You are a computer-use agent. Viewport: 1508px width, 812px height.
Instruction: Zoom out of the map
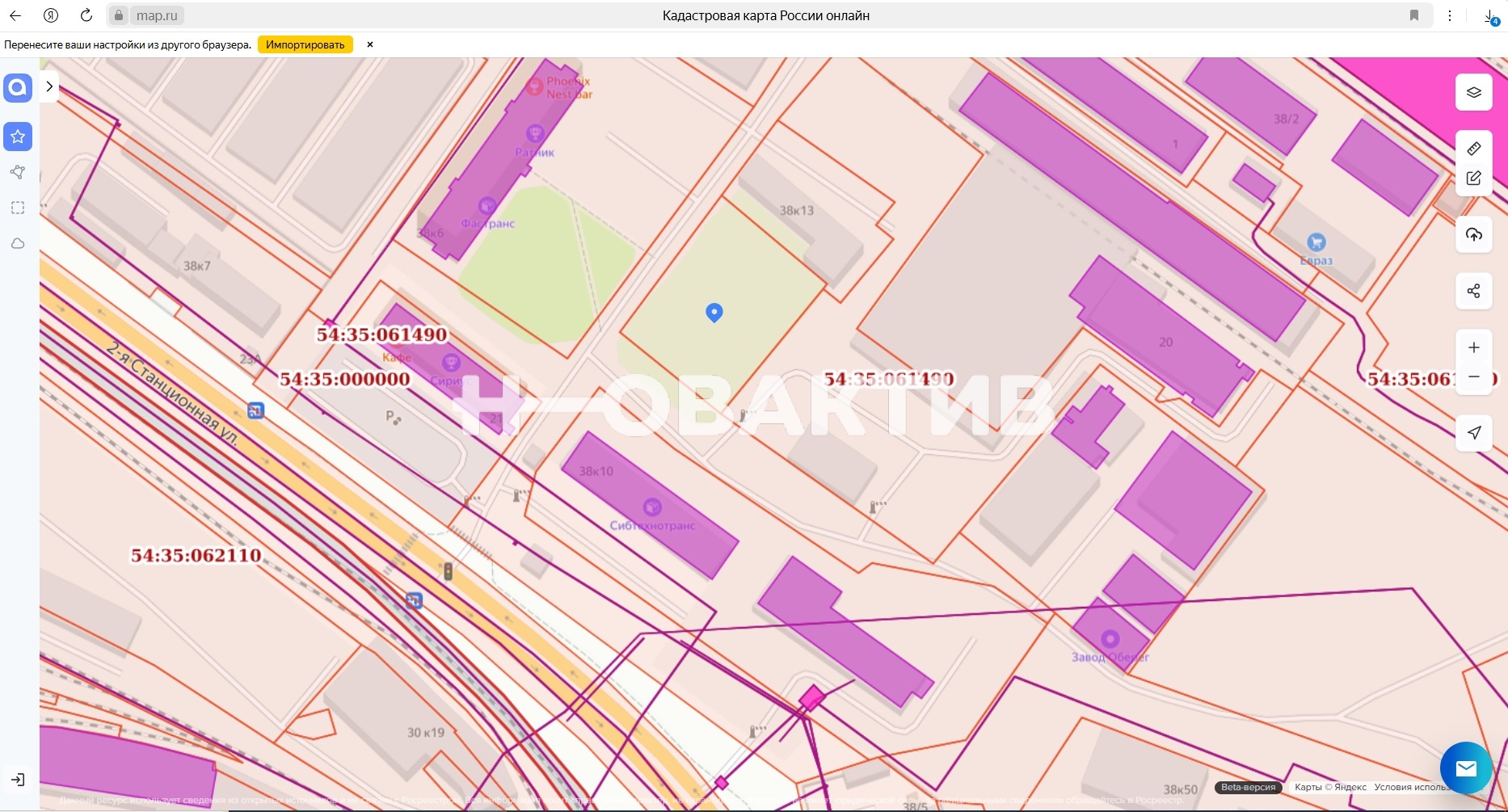coord(1473,377)
